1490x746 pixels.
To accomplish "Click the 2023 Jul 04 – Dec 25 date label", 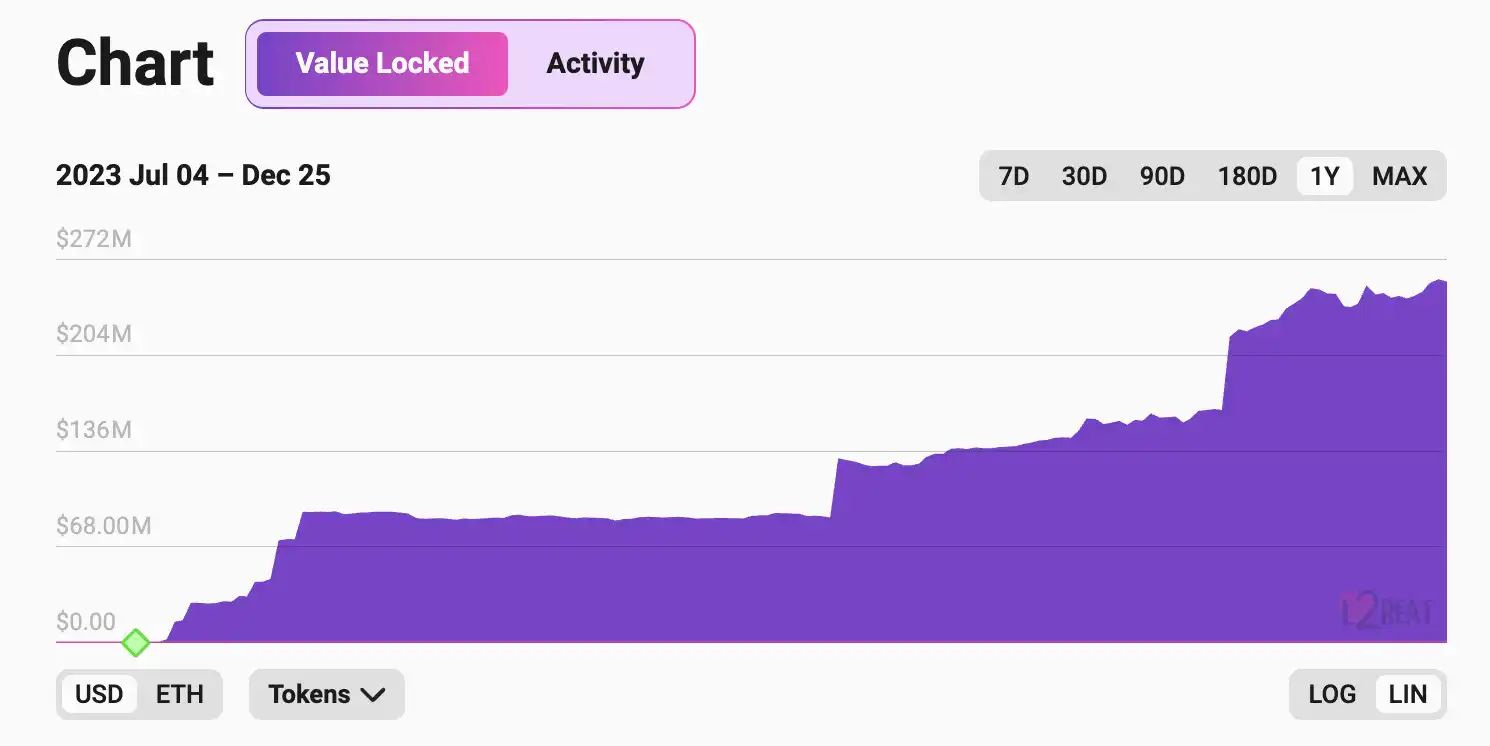I will click(x=193, y=176).
